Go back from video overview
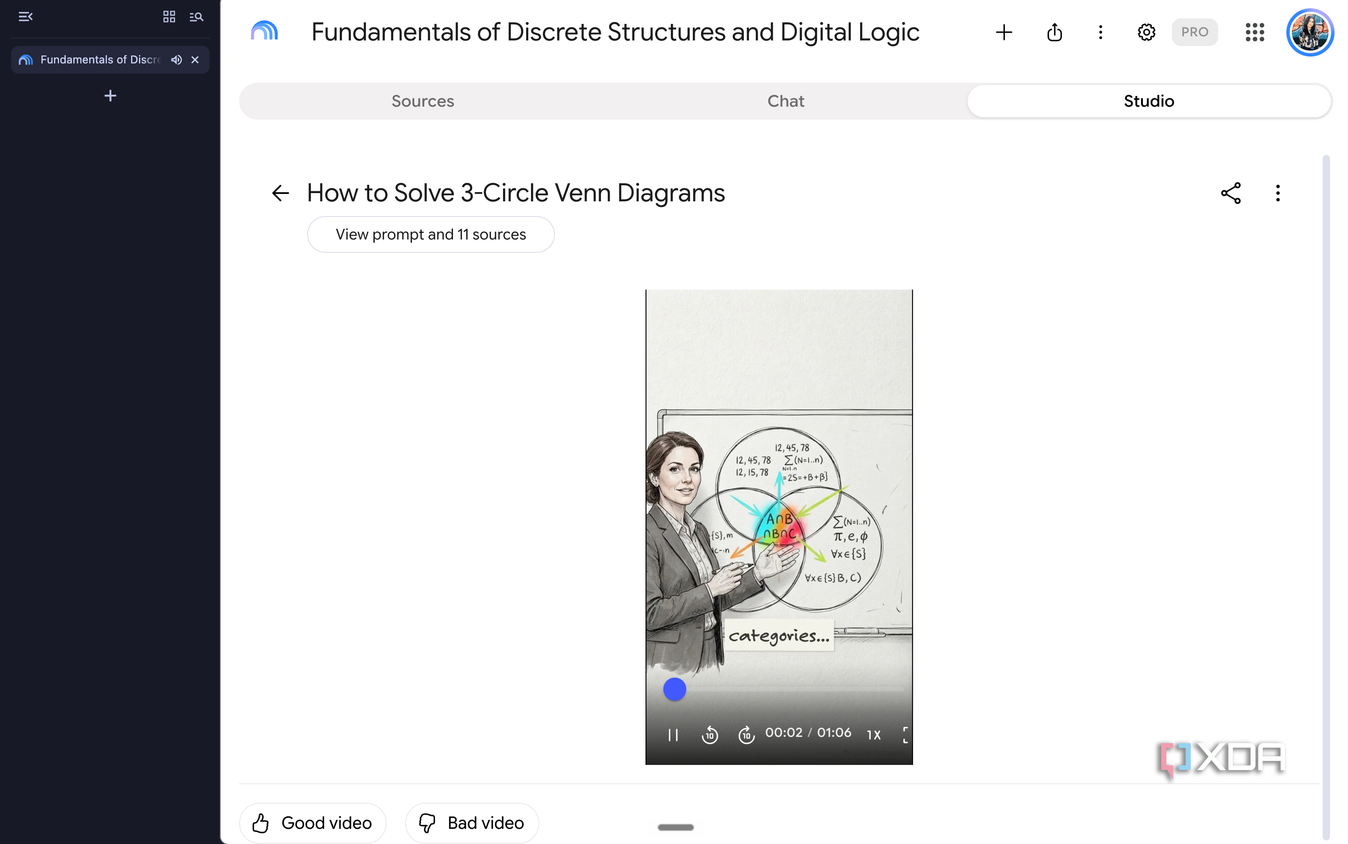Viewport: 1348px width, 844px height. click(x=280, y=193)
